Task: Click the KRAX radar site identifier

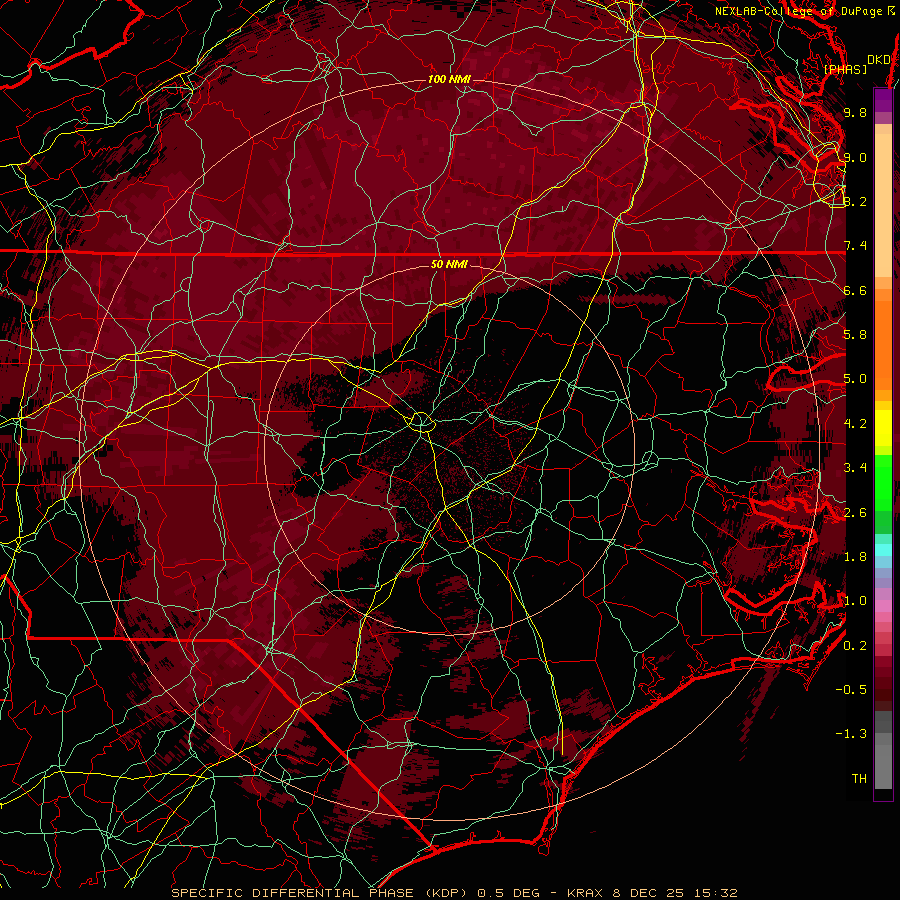Action: (587, 893)
